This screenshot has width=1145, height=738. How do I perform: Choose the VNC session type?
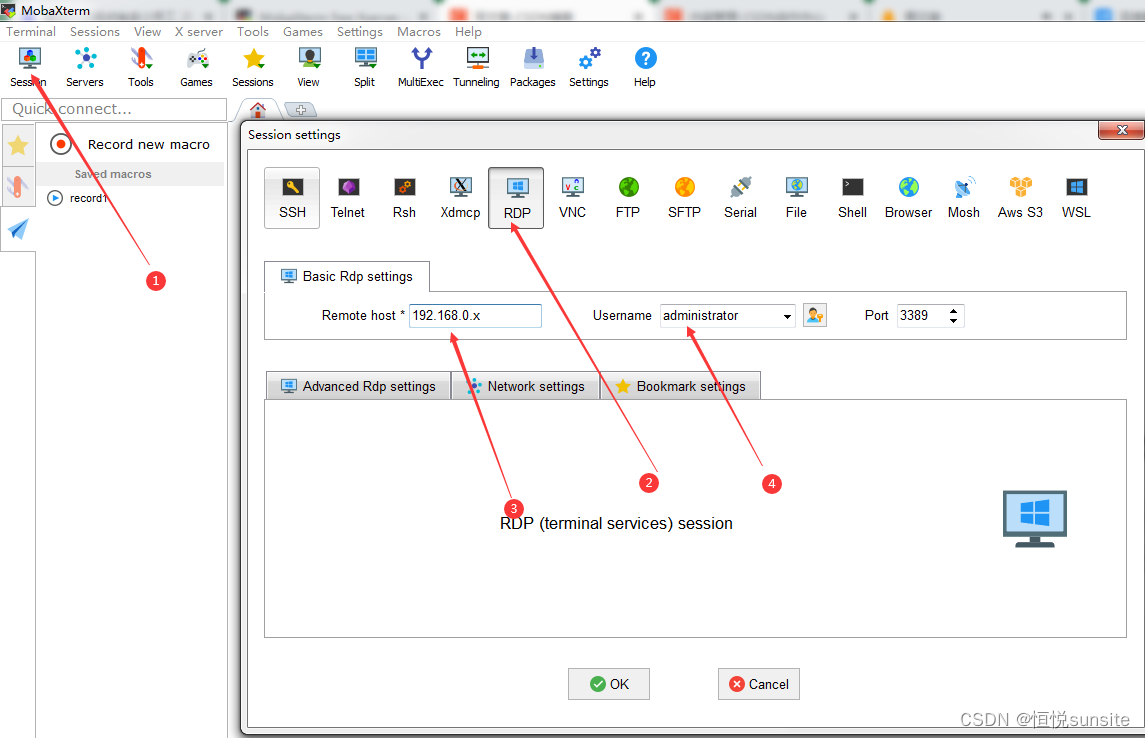572,197
